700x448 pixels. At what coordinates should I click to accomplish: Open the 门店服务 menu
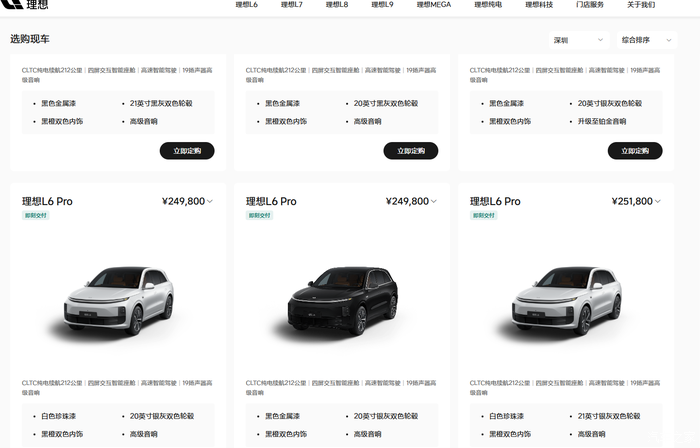tap(590, 4)
